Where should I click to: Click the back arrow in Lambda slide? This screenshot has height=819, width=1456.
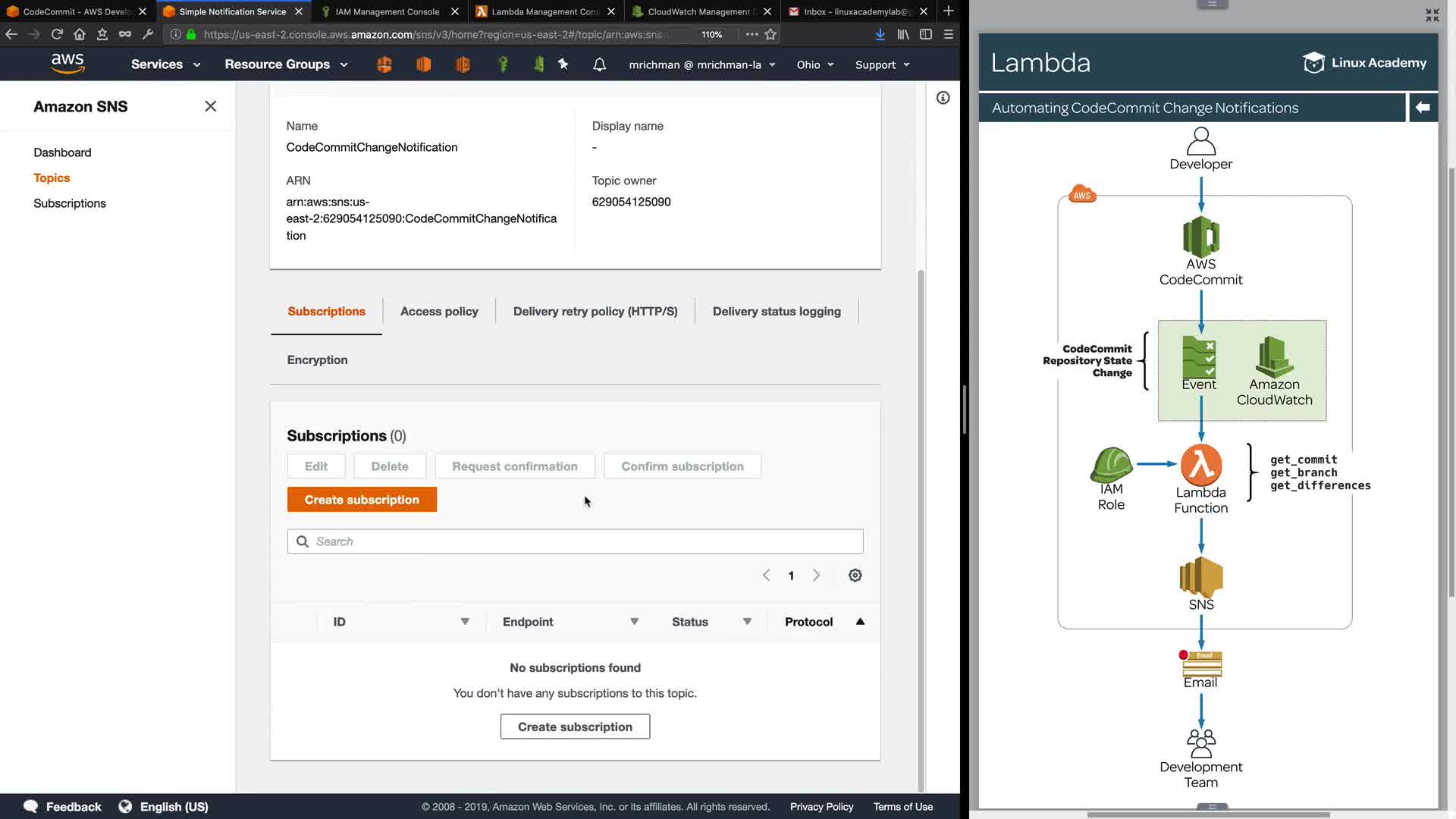point(1423,108)
